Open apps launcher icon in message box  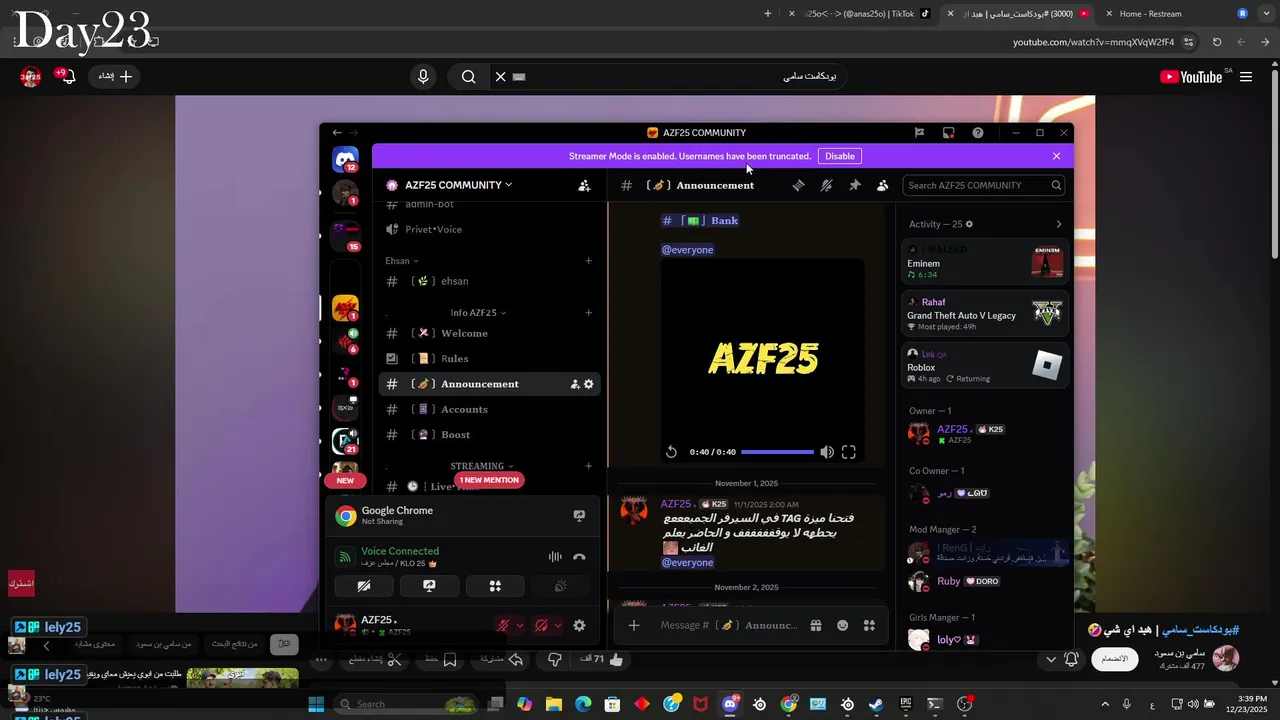click(869, 625)
